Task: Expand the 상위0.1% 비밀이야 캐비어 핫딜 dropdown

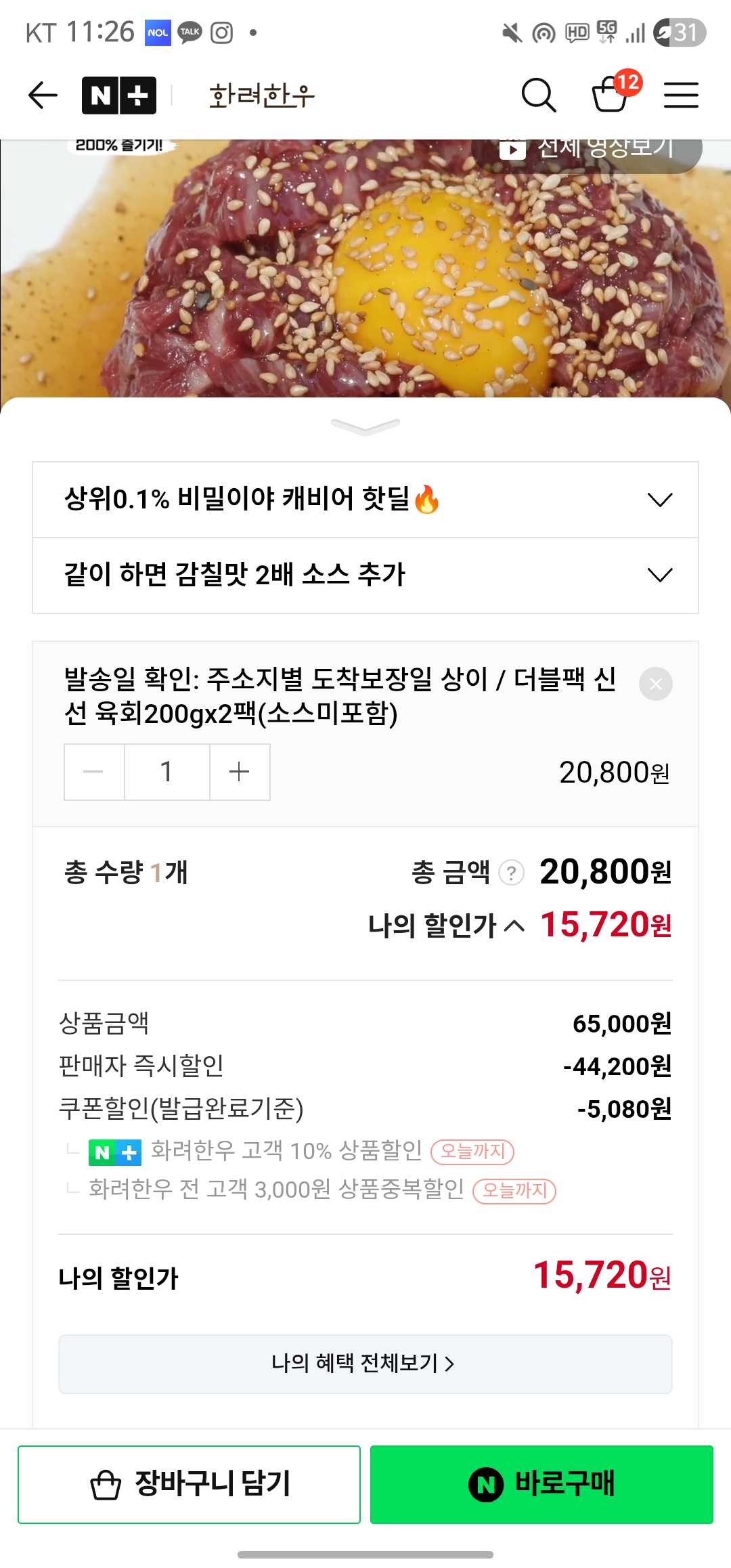Action: (365, 500)
